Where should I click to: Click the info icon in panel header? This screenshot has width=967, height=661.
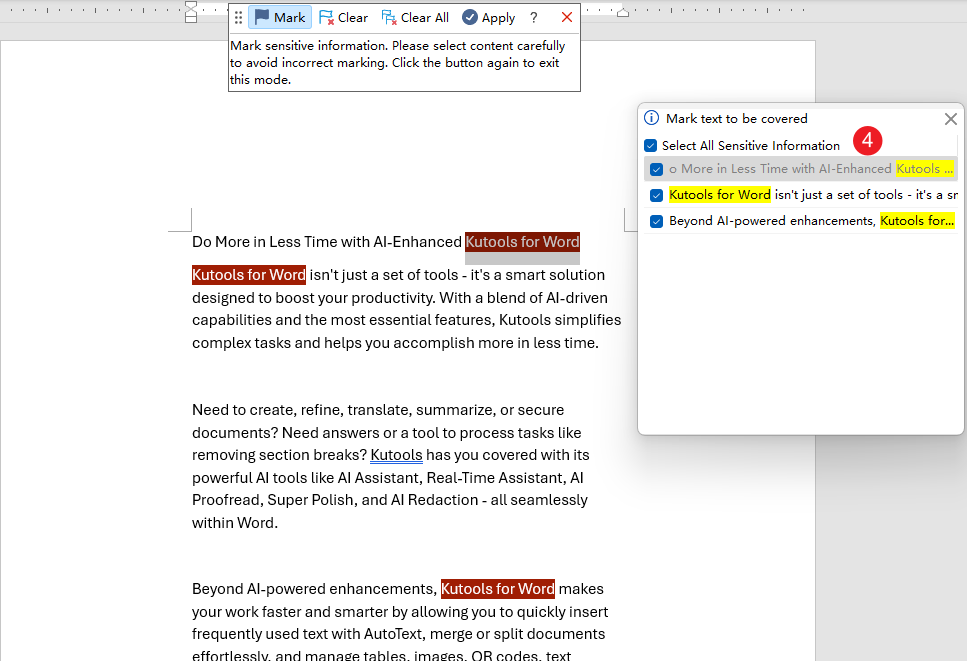point(651,118)
